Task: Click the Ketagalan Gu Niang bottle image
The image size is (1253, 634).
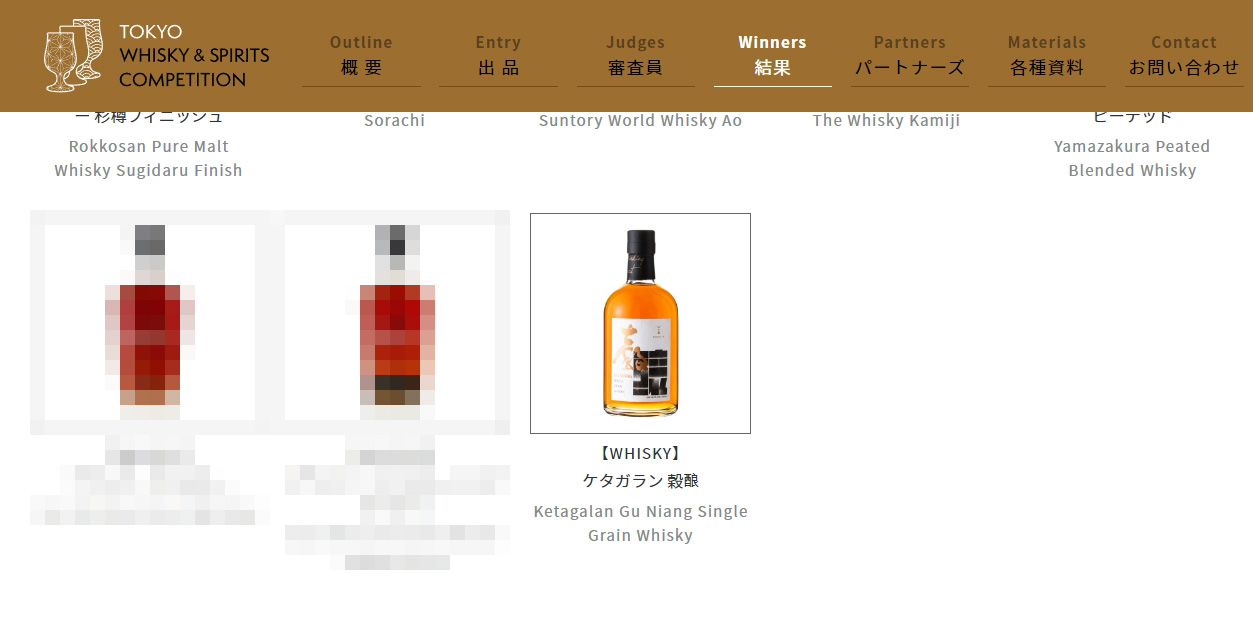Action: pos(640,323)
